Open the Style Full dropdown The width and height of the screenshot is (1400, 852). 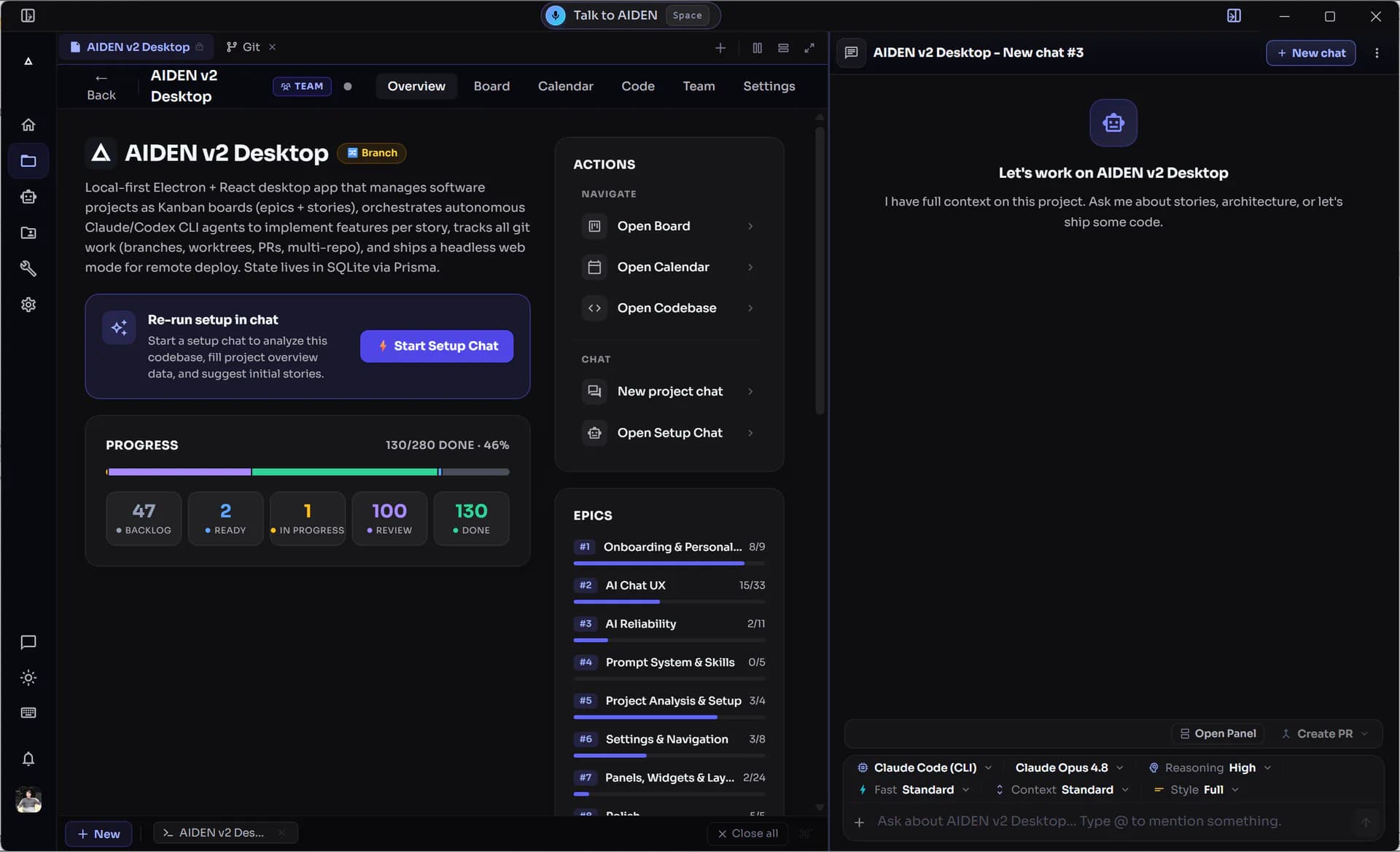1196,789
